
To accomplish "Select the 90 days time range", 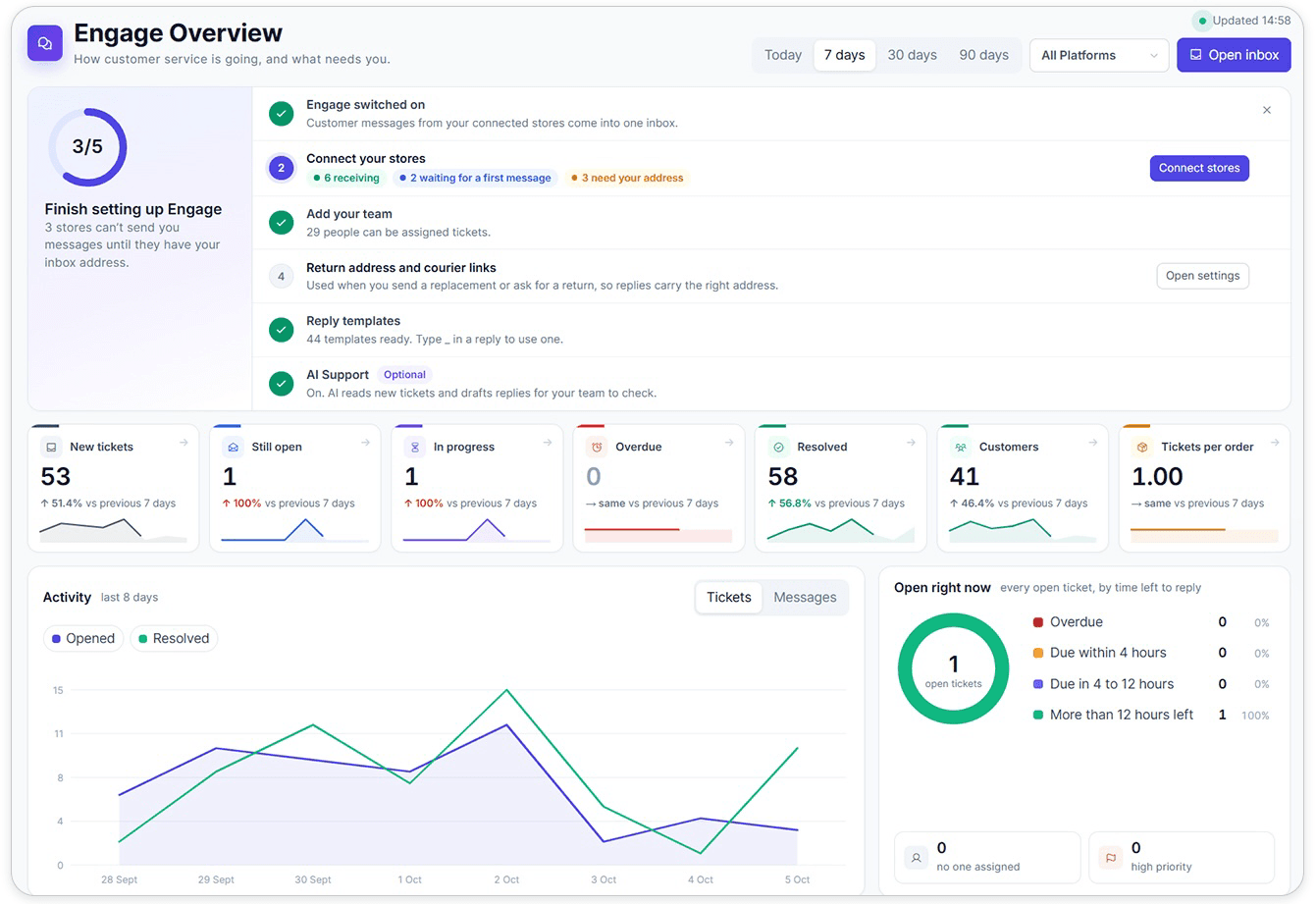I will [x=983, y=55].
